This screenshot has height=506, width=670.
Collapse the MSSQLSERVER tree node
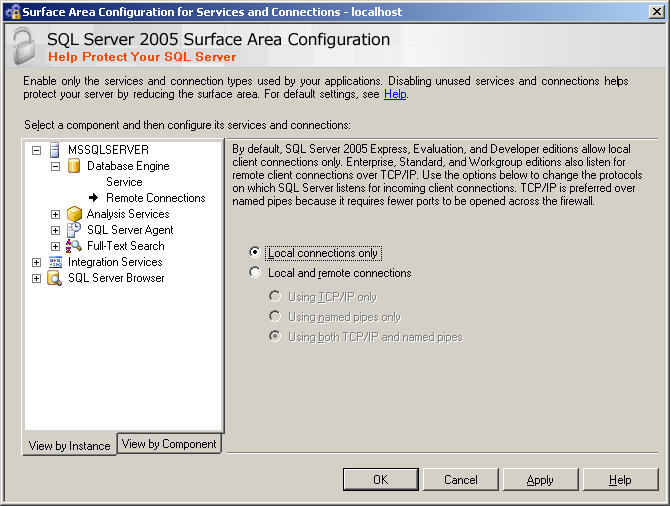click(37, 150)
